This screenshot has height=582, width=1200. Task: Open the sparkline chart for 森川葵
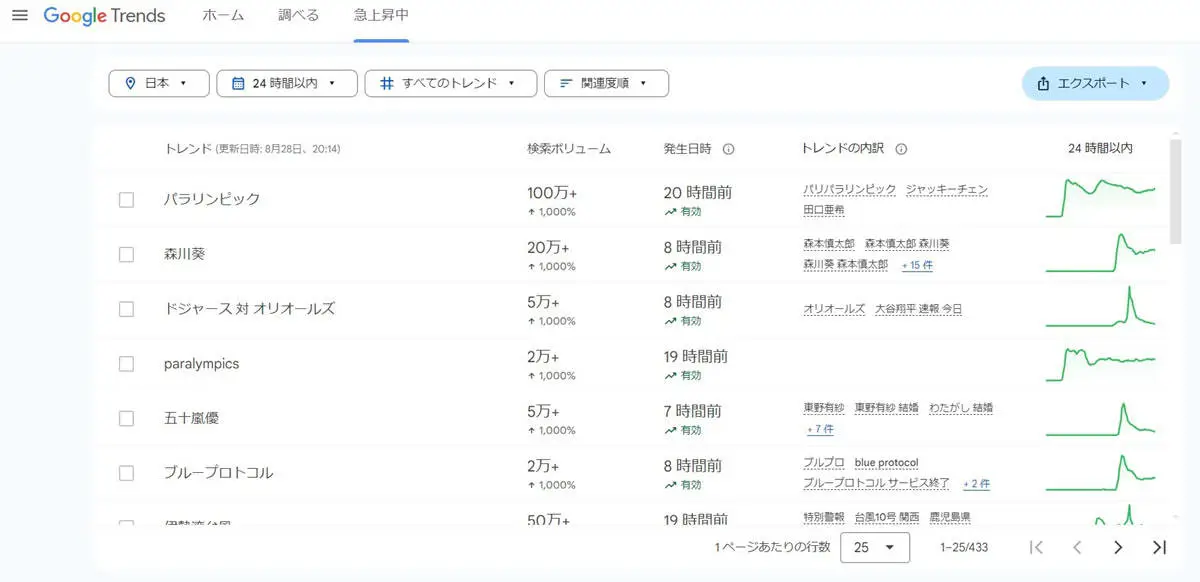1100,252
